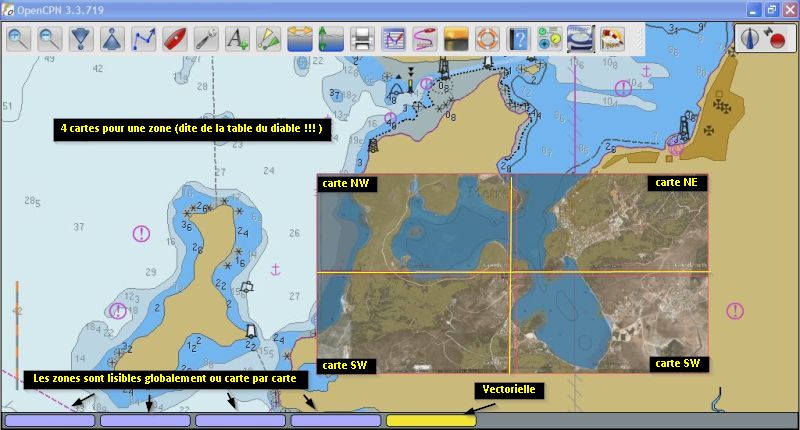The width and height of the screenshot is (800, 430).
Task: Click the Zoom In magnifier icon
Action: click(x=19, y=39)
